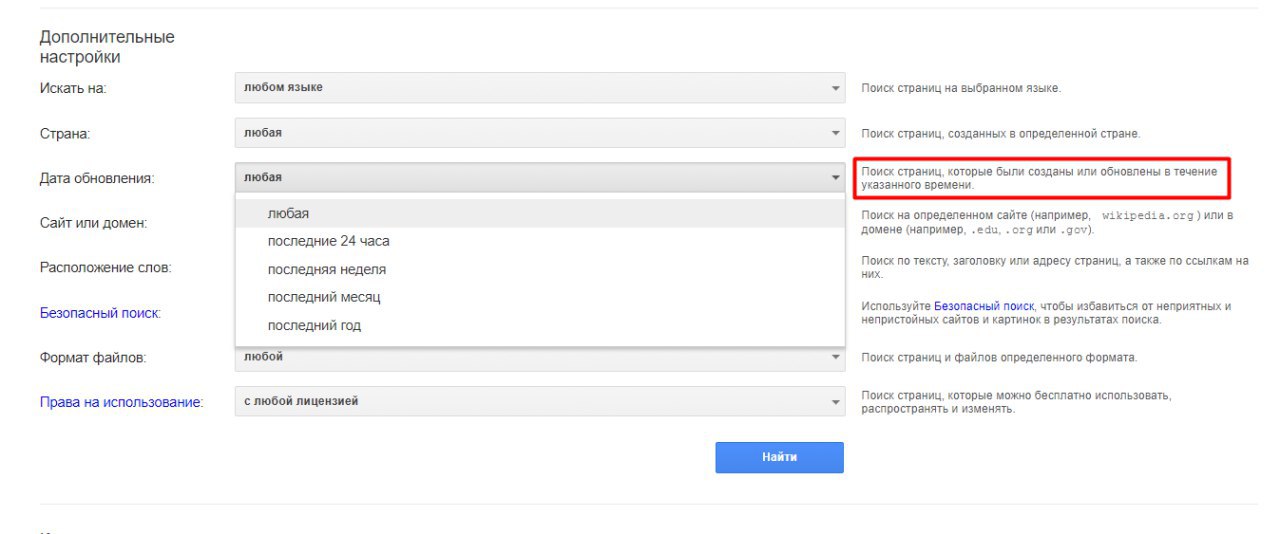Click the "Формат файлов:" label
This screenshot has height=534, width=1280.
92,358
